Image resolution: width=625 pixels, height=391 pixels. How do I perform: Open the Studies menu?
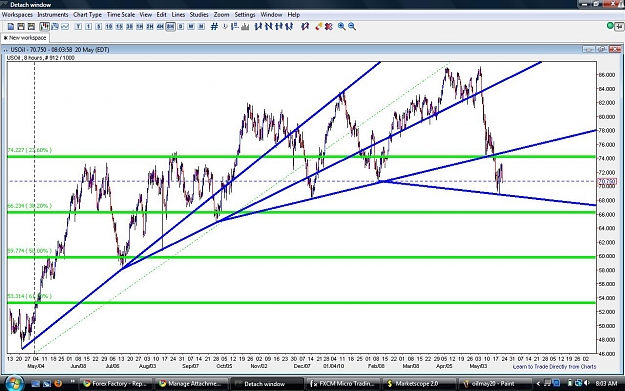click(x=199, y=15)
